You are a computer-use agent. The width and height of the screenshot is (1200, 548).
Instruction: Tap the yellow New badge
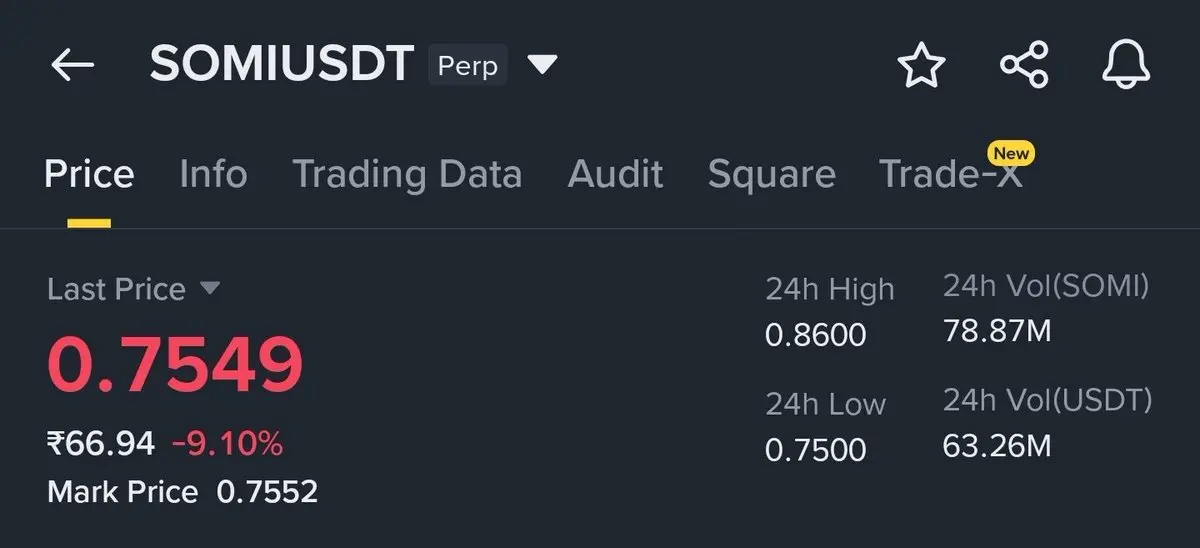point(1011,153)
